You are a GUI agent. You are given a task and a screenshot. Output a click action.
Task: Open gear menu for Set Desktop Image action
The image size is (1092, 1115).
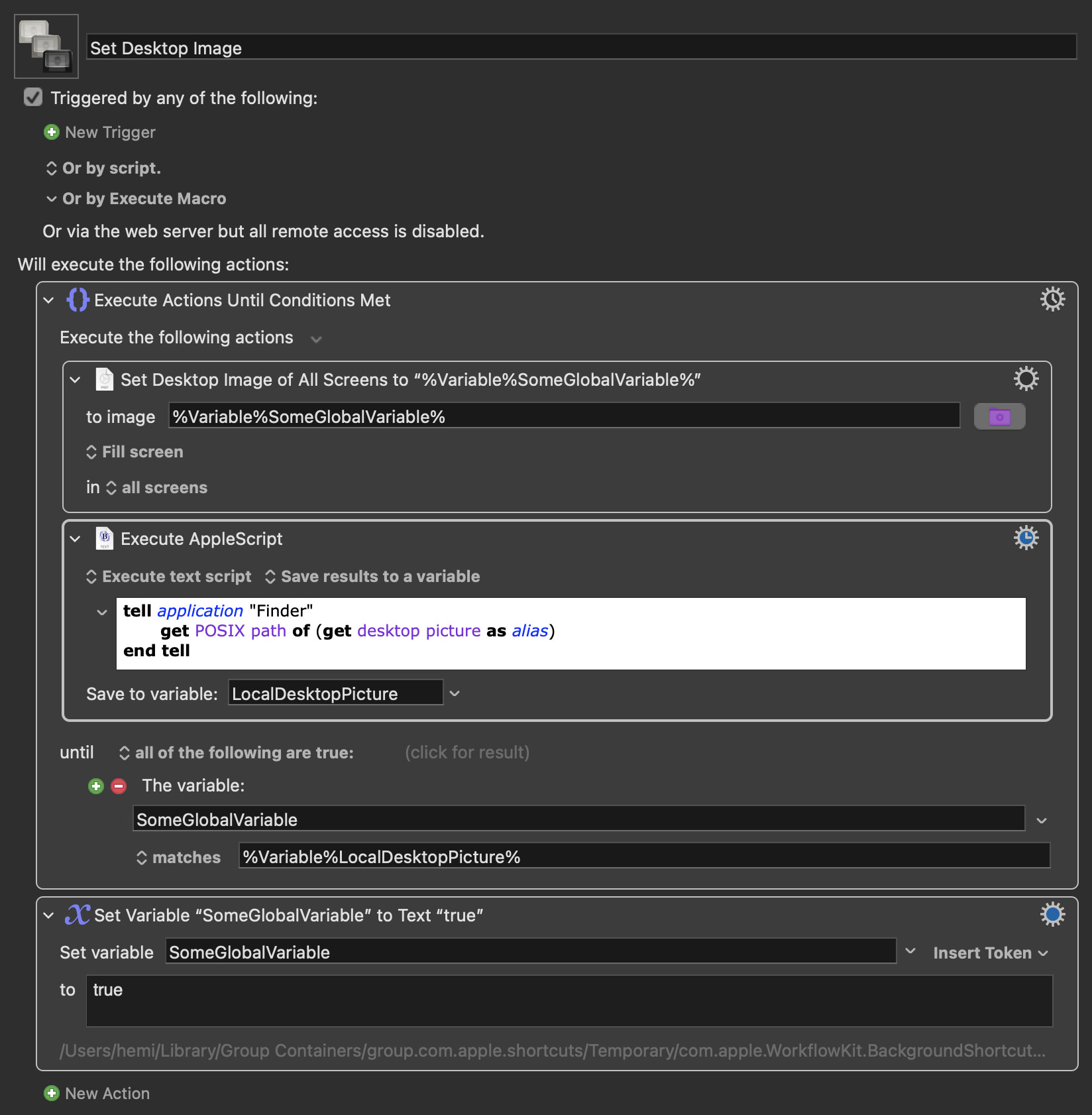click(x=1026, y=379)
